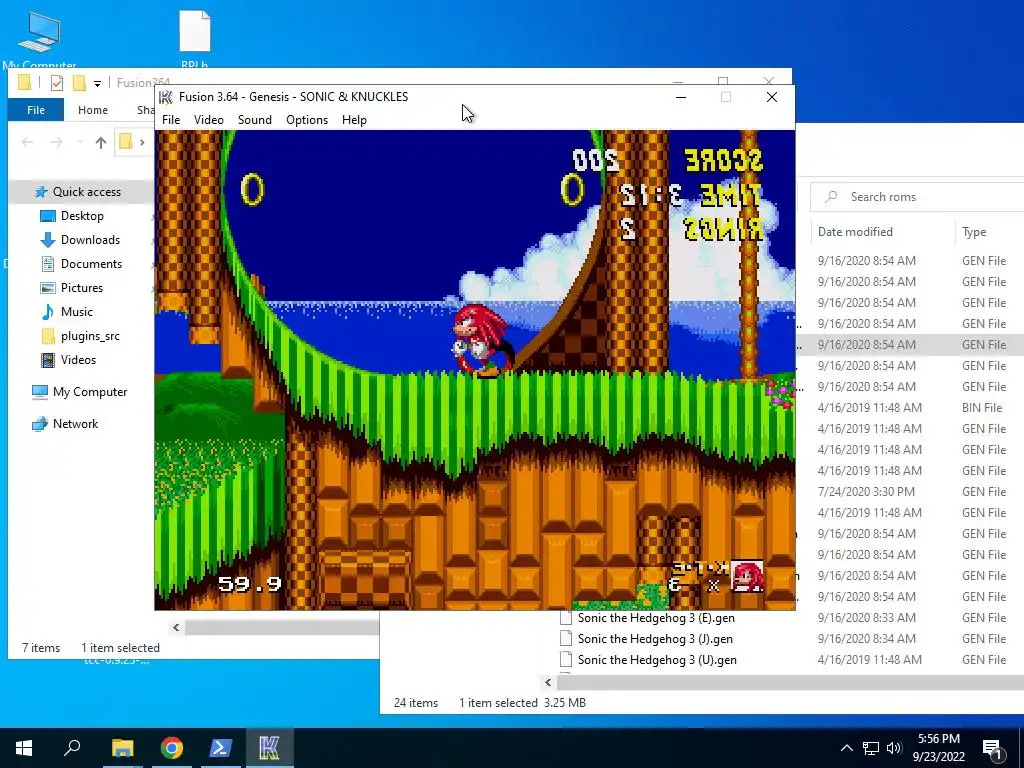Open File menu in Fusion window
Viewport: 1024px width, 768px height.
click(171, 120)
